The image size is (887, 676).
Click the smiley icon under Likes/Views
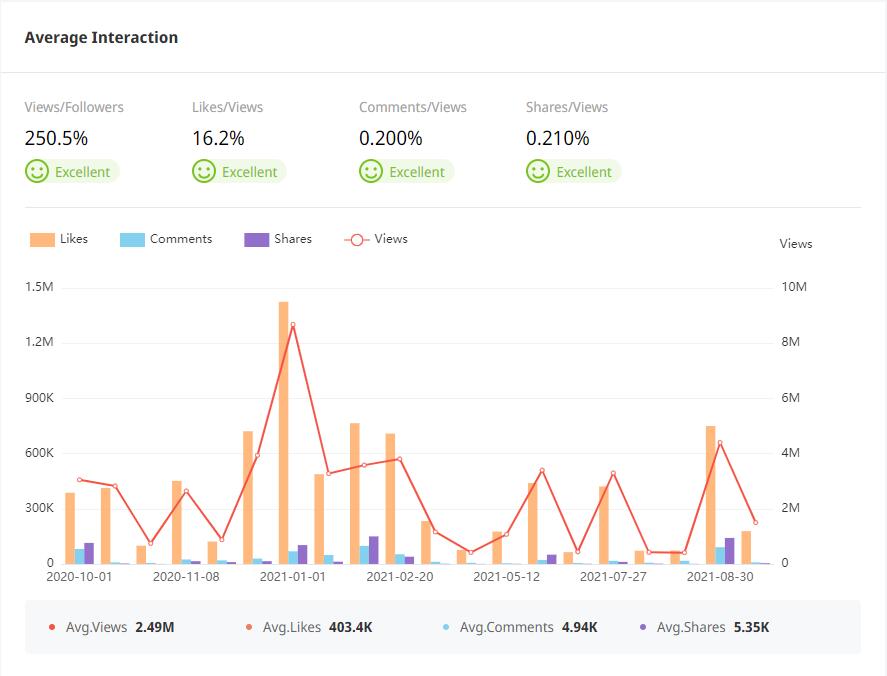[x=204, y=172]
